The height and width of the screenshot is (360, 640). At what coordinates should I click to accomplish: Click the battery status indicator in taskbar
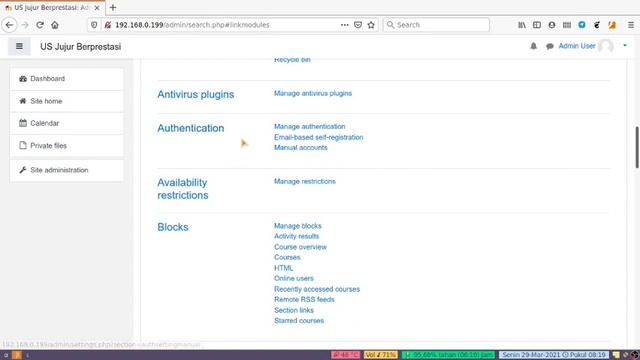click(448, 355)
